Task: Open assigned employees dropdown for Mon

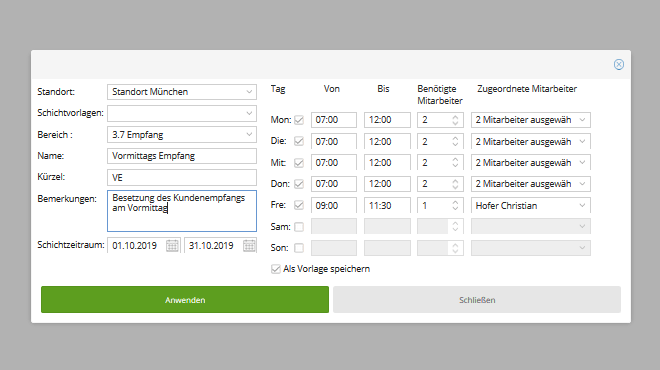Action: (530, 120)
